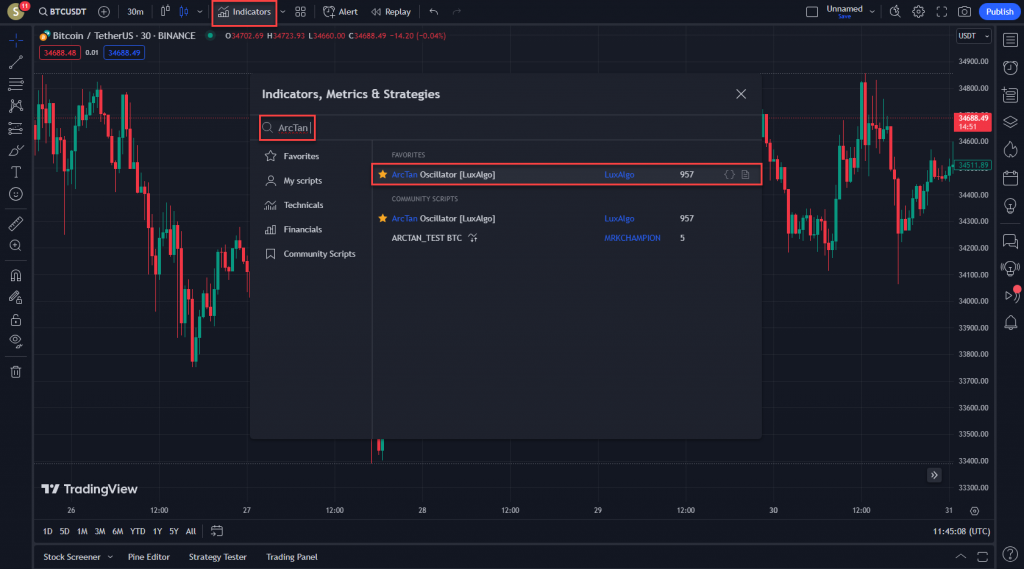The width and height of the screenshot is (1024, 569).
Task: Select the Technicals category
Action: [303, 205]
